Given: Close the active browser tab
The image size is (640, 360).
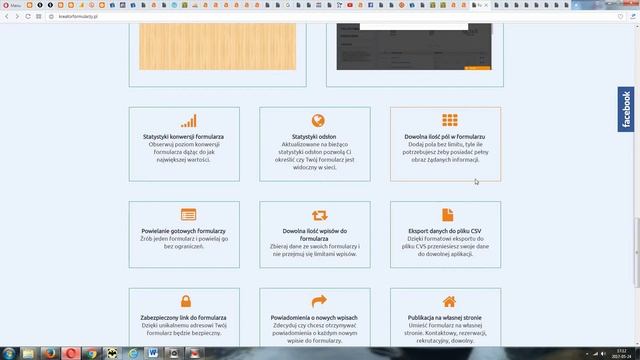Looking at the screenshot, I should [486, 5].
